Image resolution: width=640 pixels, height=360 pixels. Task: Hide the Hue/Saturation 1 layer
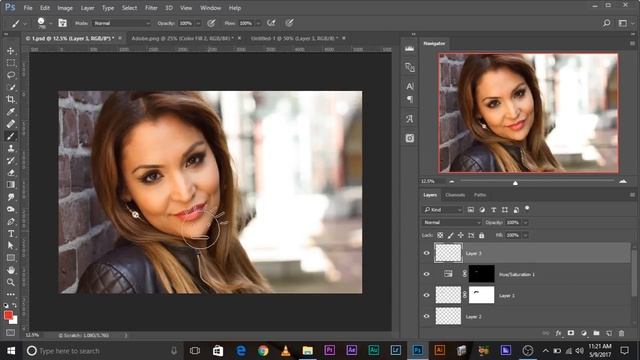[x=427, y=274]
